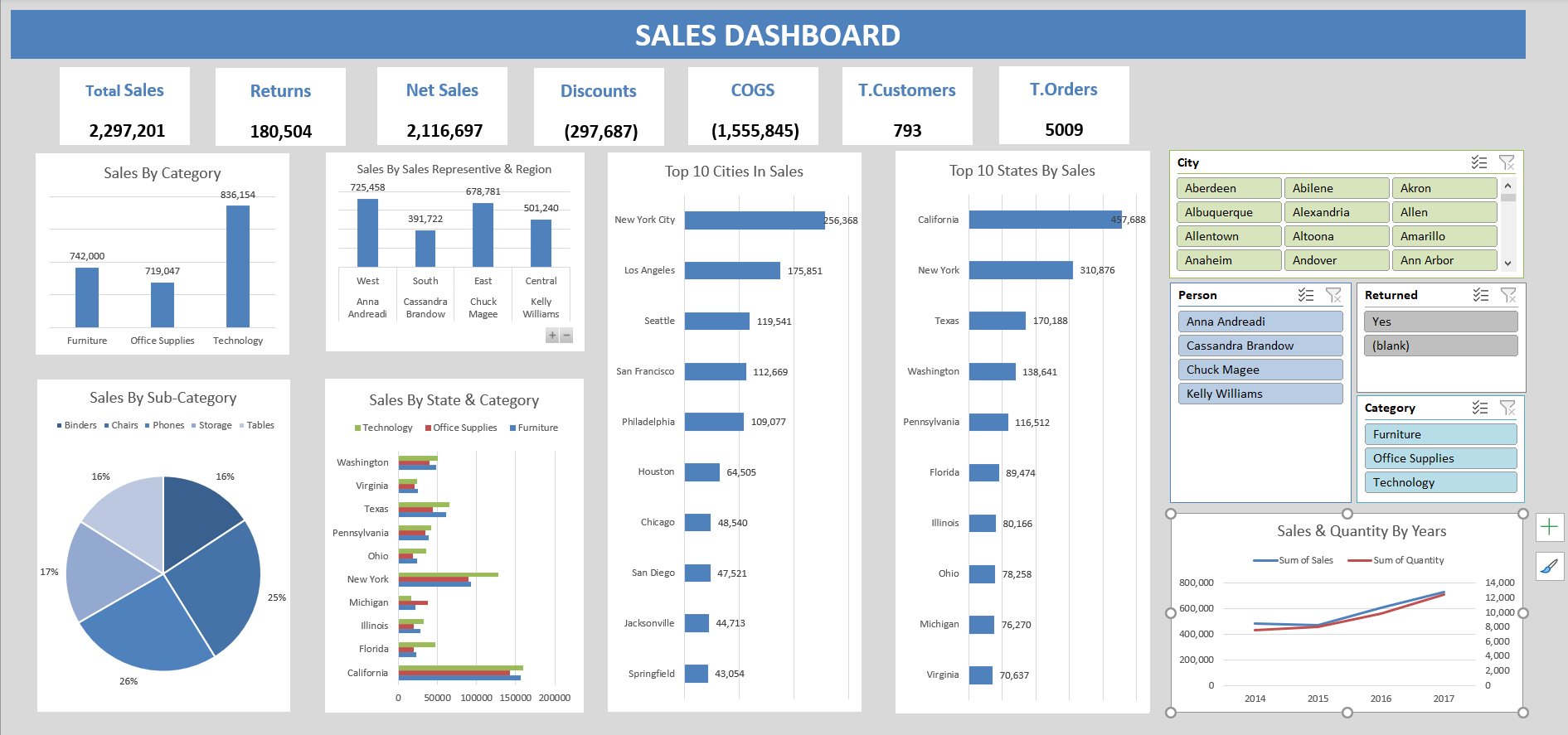Click Sum of Sales legend entry
Viewport: 1568px width, 735px height.
click(1294, 560)
